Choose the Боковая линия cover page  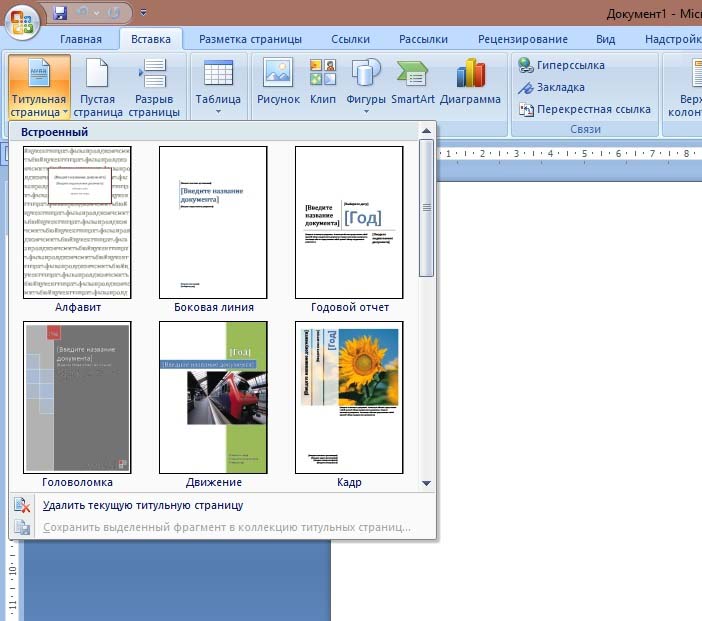[x=213, y=222]
